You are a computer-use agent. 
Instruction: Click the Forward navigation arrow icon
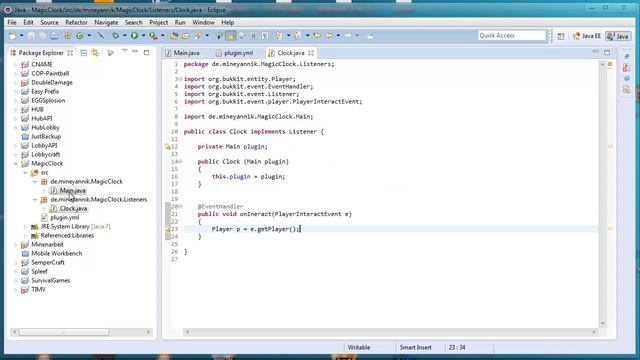(x=348, y=36)
